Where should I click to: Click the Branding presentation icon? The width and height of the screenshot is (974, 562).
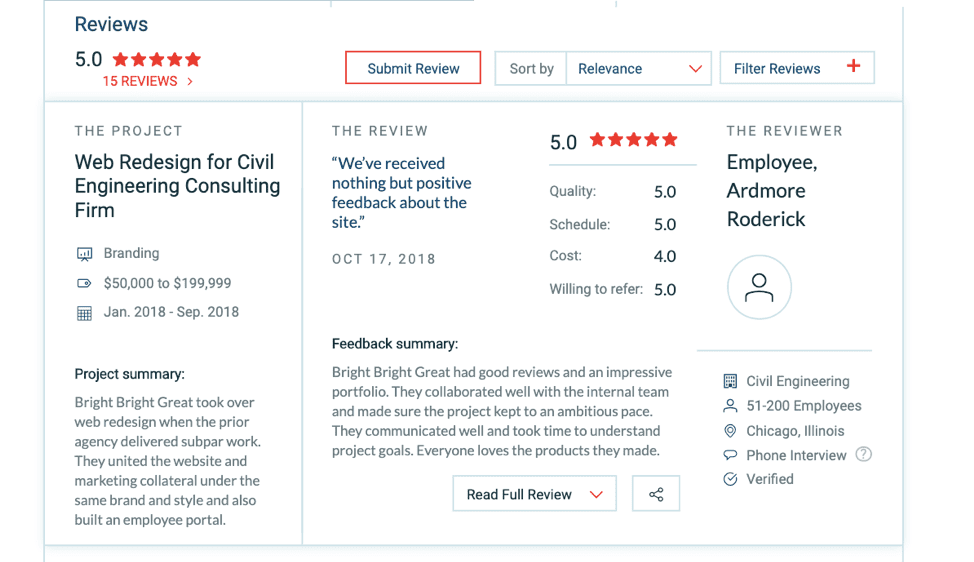(x=84, y=253)
